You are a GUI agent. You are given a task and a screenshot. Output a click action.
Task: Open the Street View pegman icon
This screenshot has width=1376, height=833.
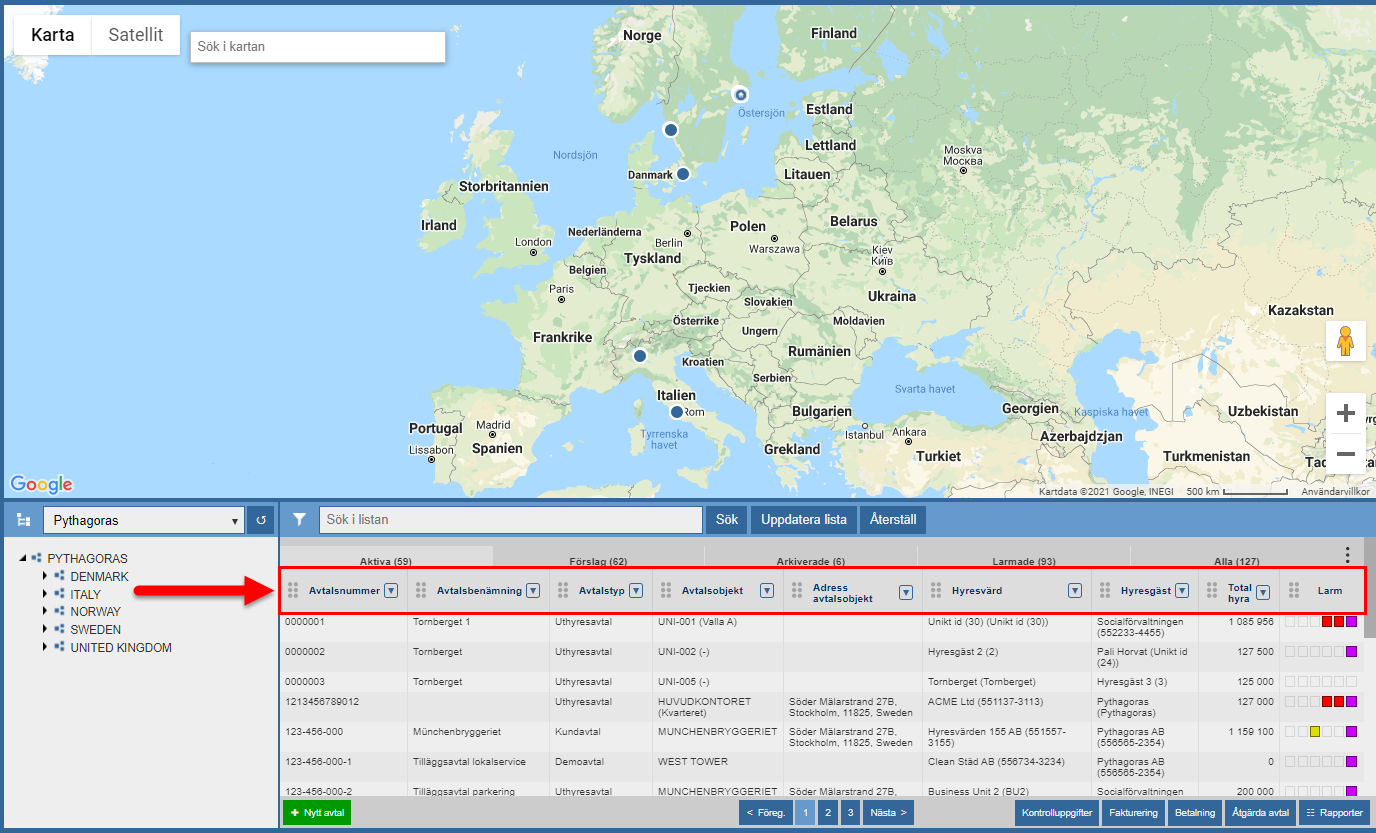(1345, 341)
